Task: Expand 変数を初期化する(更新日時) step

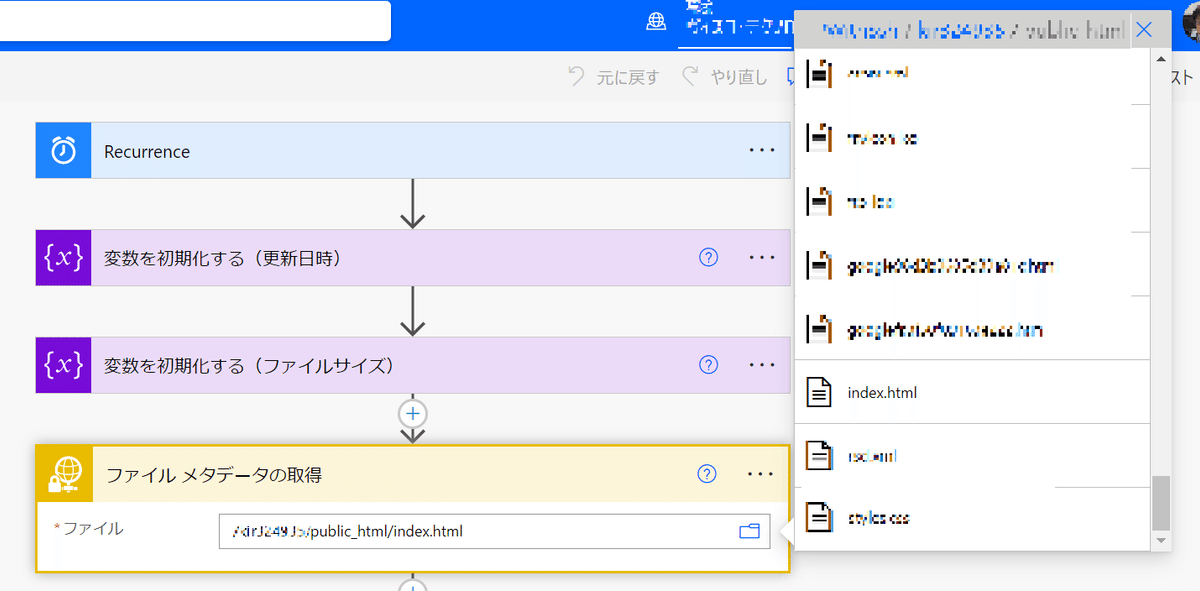Action: point(413,258)
